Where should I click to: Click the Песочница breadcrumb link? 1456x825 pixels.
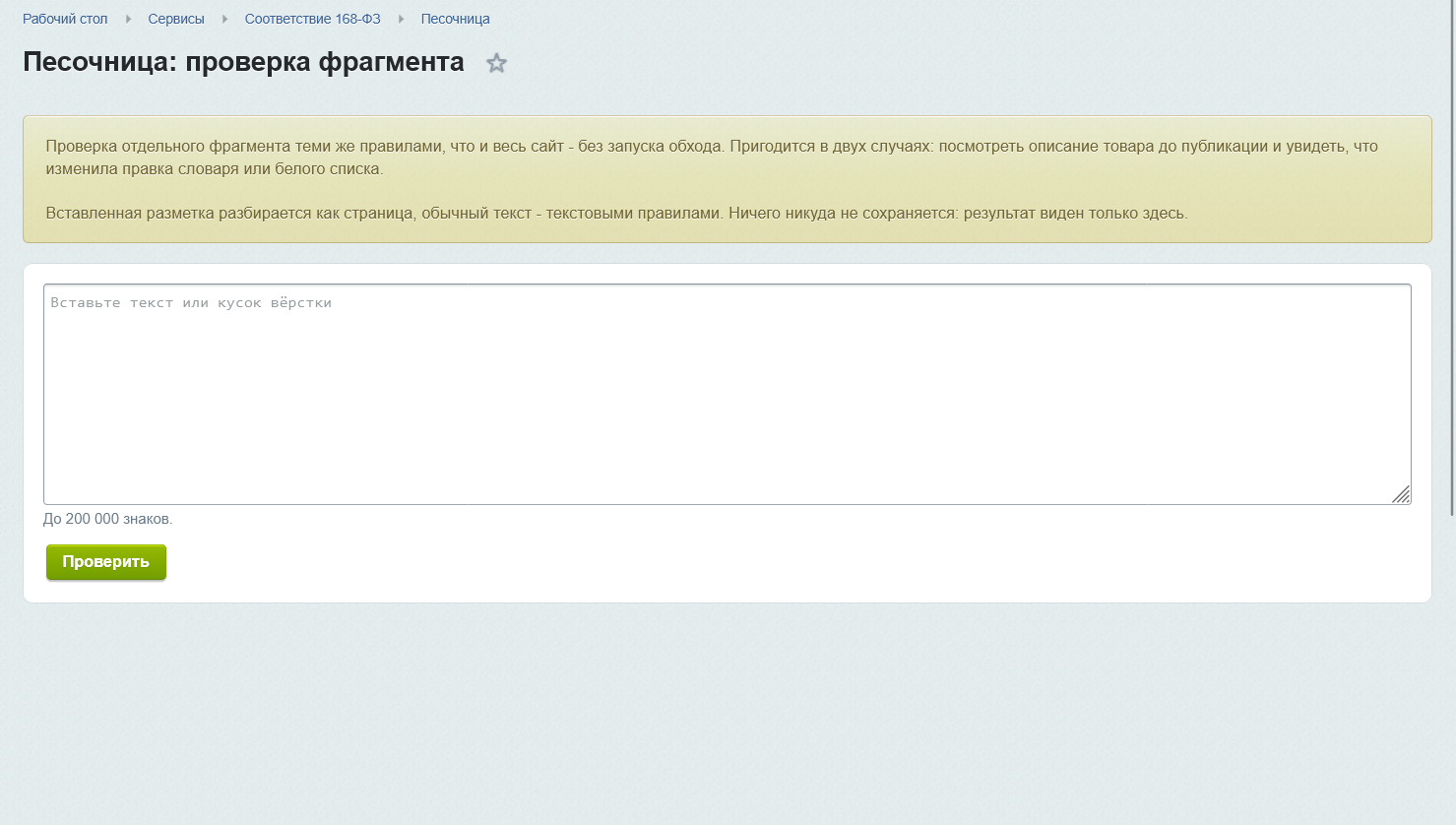click(x=455, y=19)
